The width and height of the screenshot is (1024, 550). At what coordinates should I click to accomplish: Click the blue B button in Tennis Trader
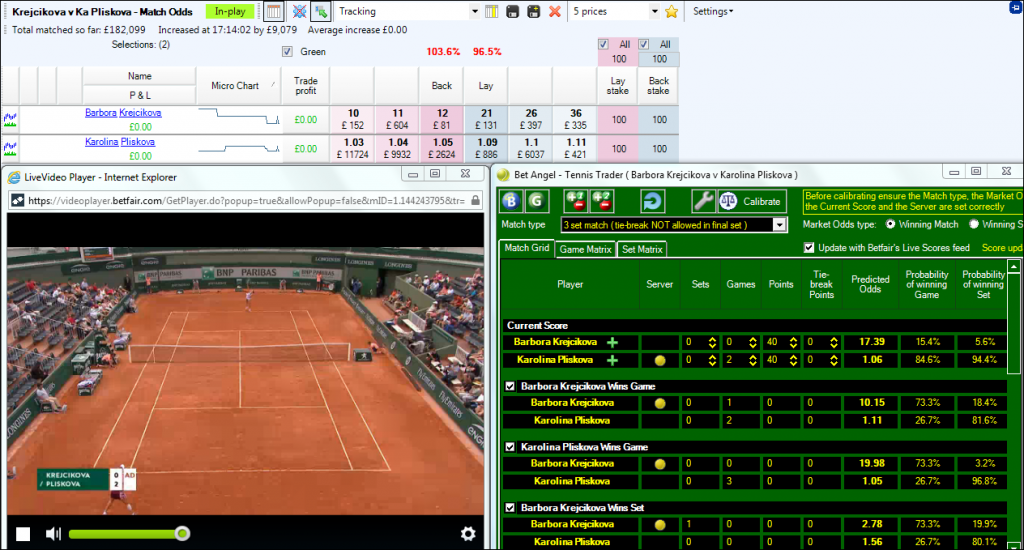[x=511, y=201]
